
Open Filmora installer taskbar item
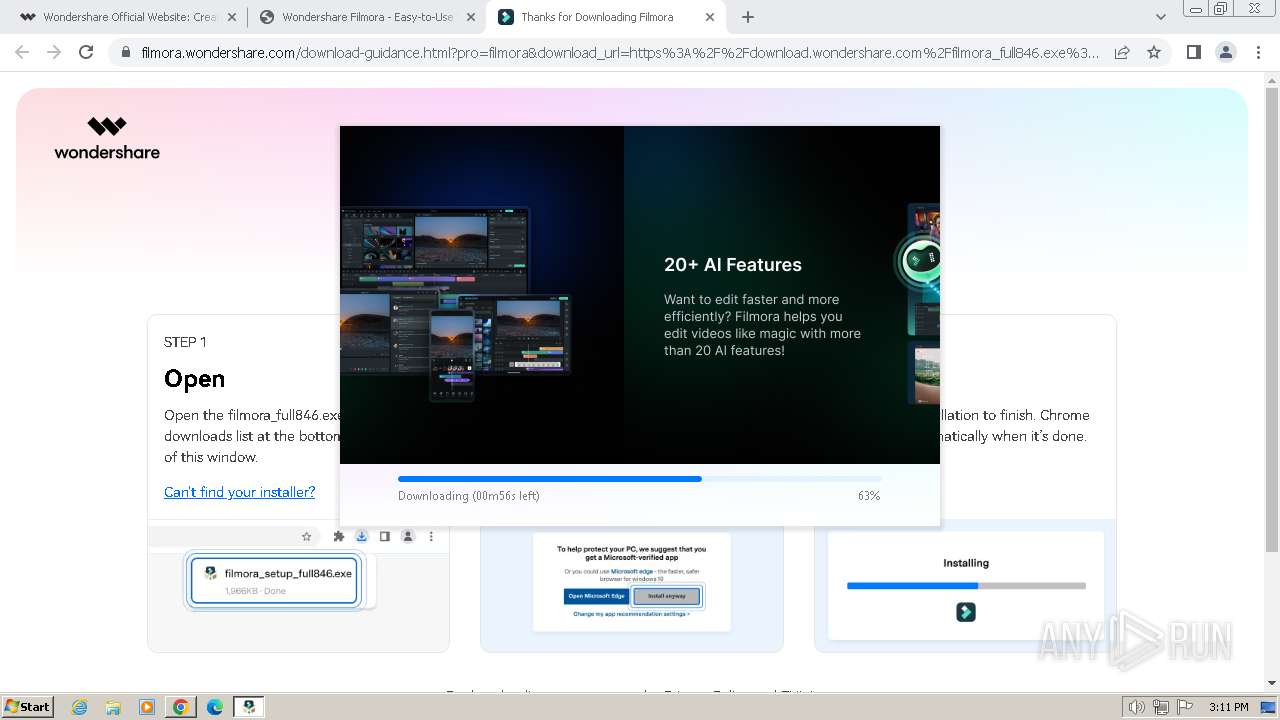(249, 707)
